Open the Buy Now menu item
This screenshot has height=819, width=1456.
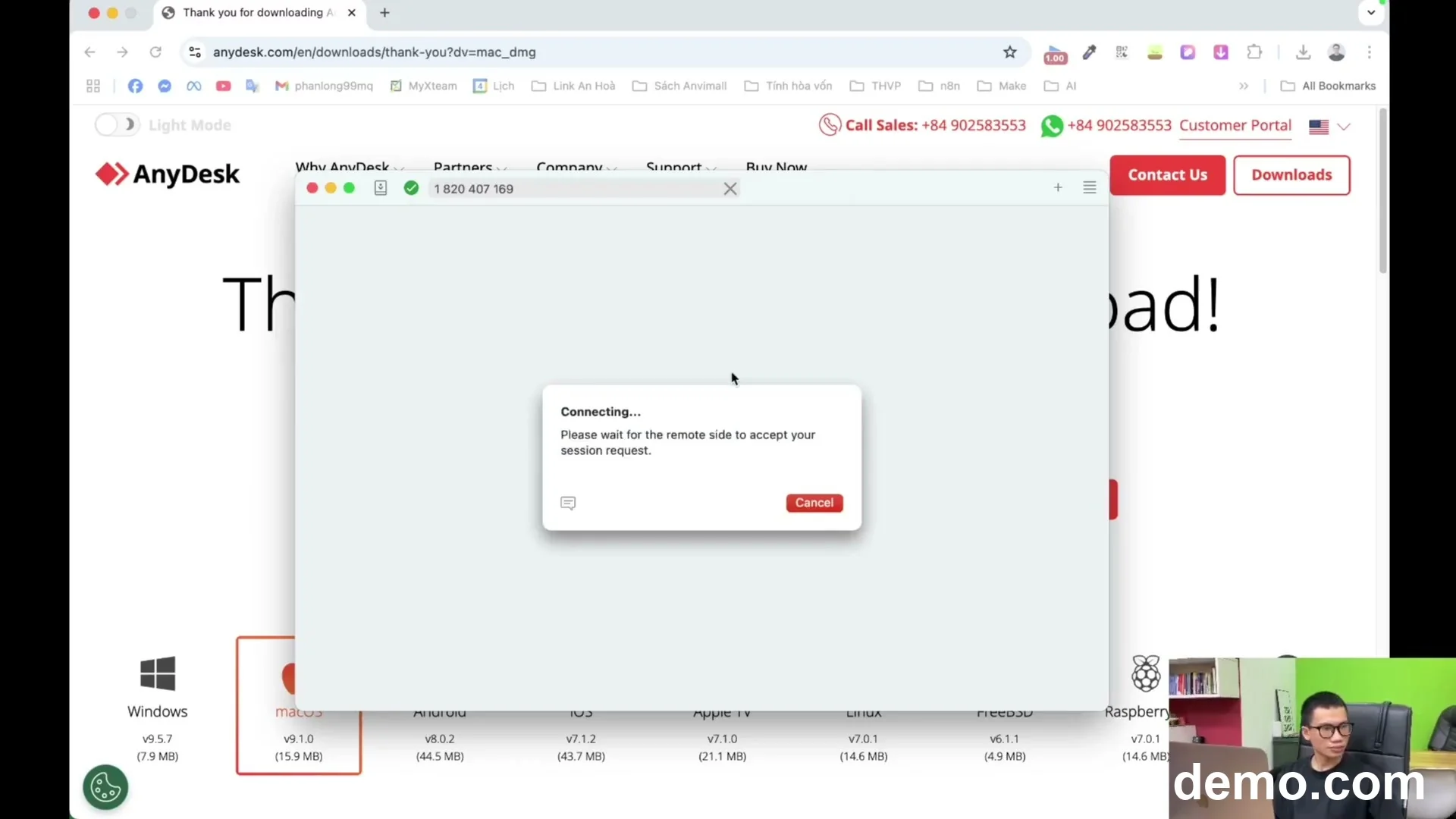pos(777,167)
